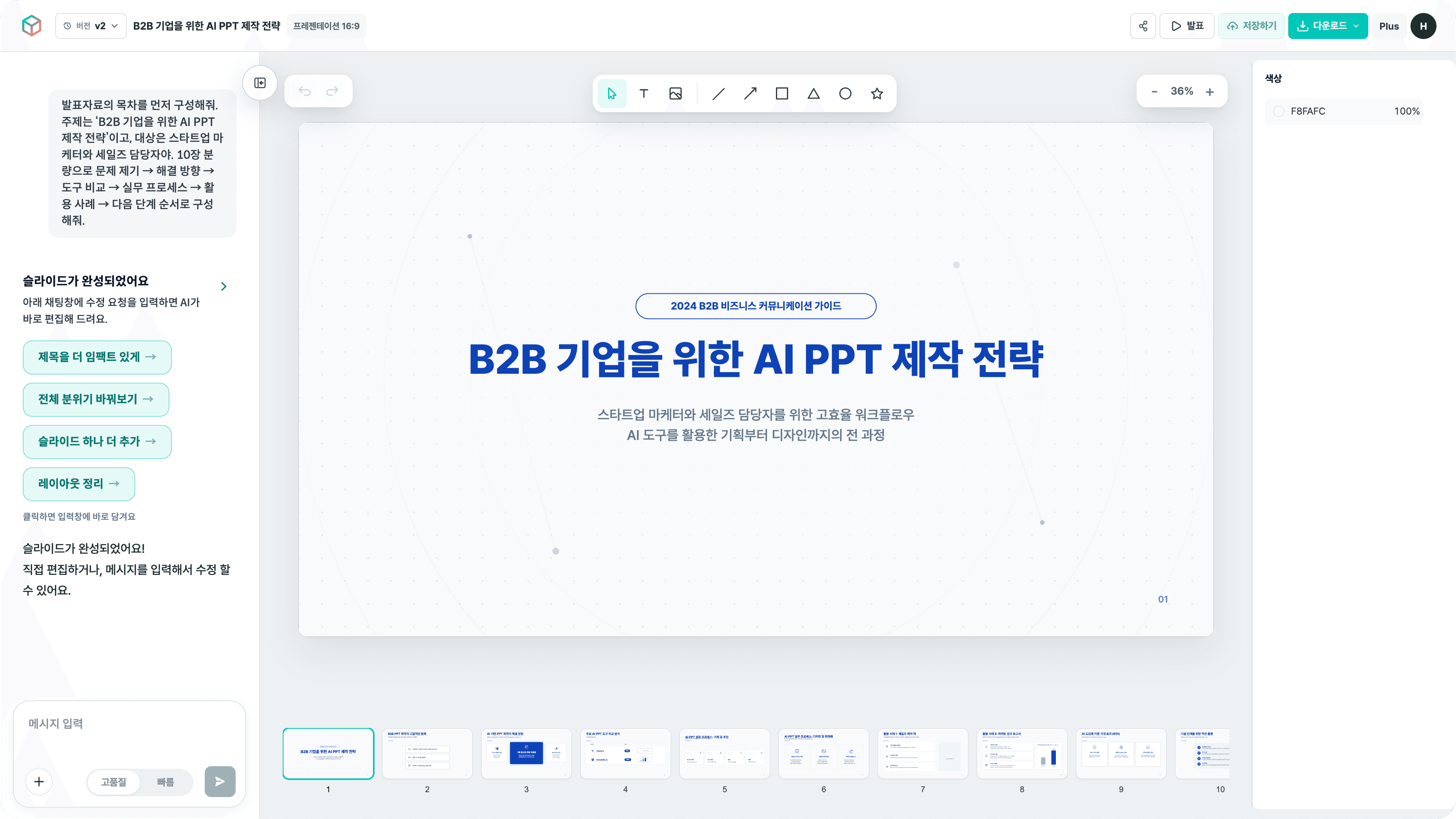Click the 36% zoom value
1456x819 pixels.
click(1182, 91)
